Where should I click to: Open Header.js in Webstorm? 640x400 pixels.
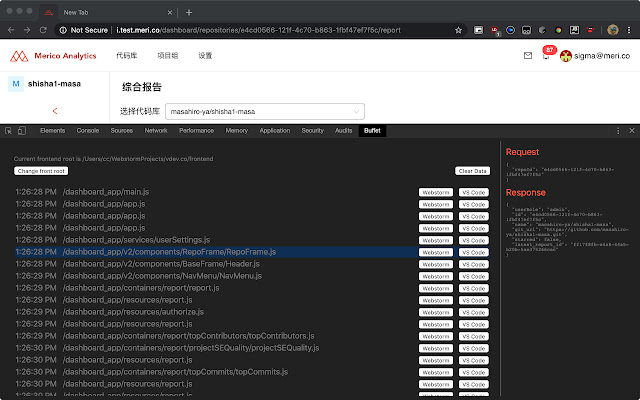(436, 264)
